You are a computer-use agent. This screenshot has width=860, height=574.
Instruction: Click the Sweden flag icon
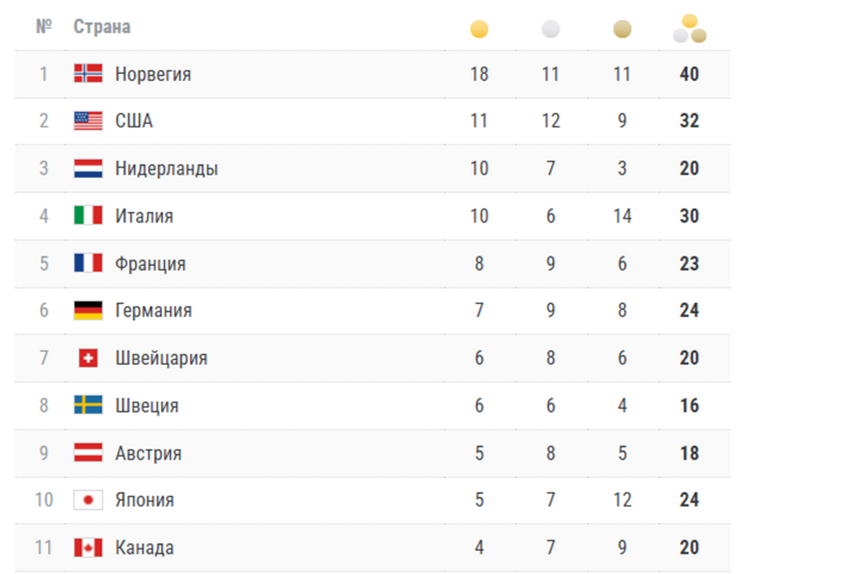[x=88, y=405]
